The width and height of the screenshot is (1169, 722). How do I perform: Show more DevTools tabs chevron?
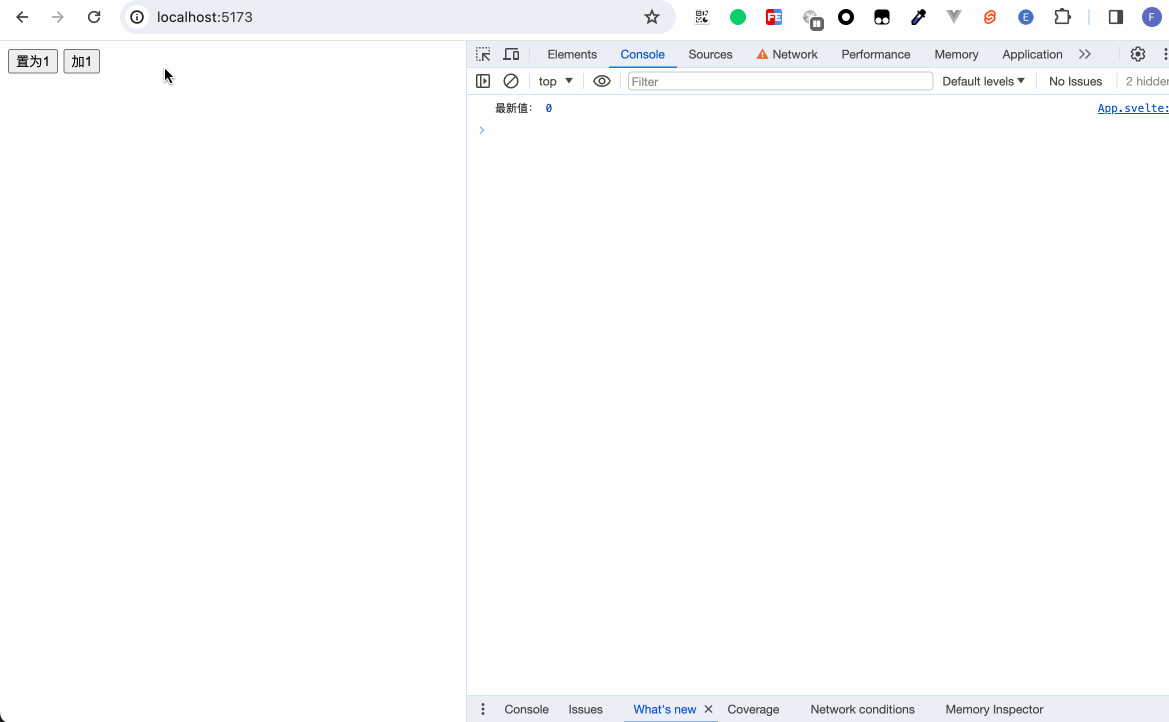coord(1085,54)
